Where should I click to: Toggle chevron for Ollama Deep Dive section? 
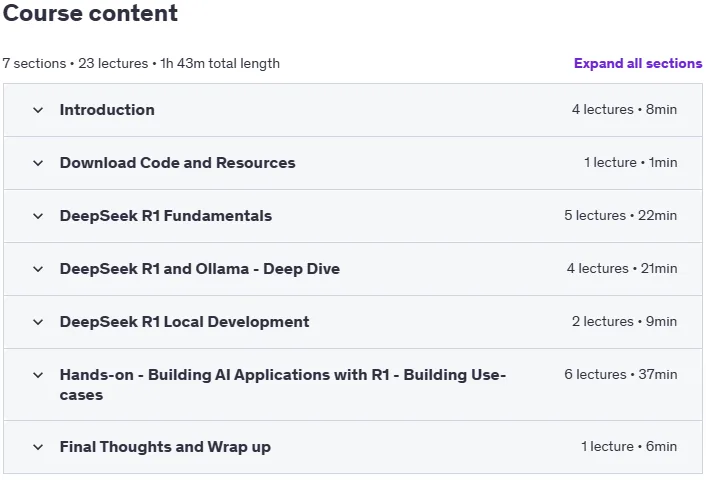click(x=38, y=269)
